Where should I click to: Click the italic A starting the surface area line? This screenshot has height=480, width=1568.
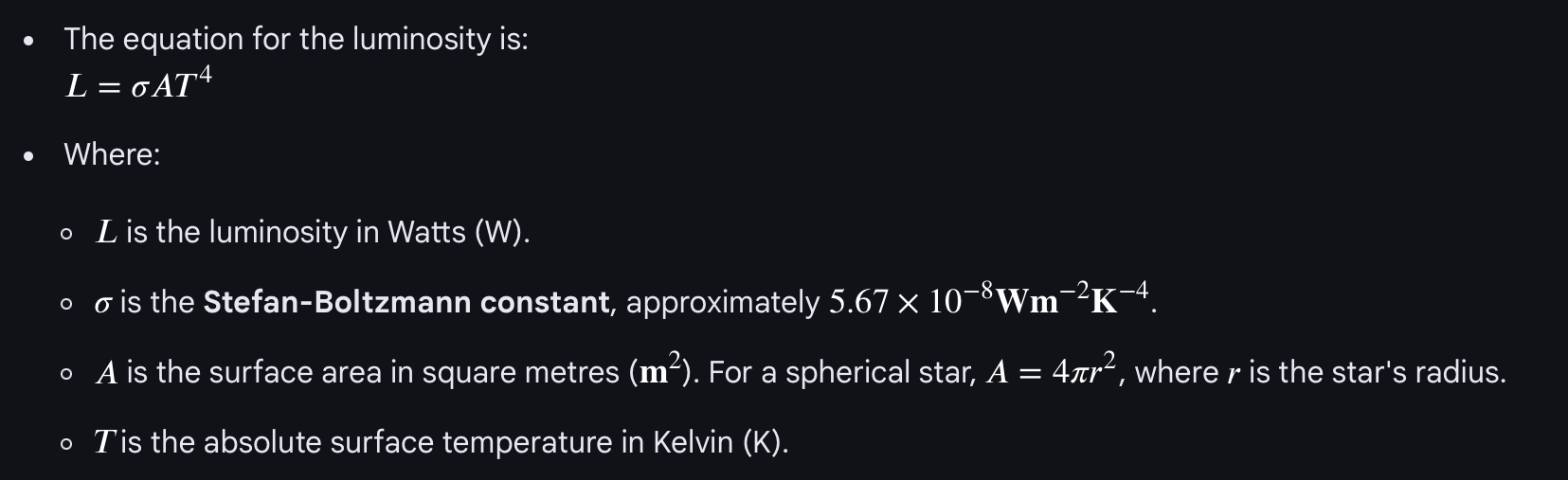[x=107, y=372]
